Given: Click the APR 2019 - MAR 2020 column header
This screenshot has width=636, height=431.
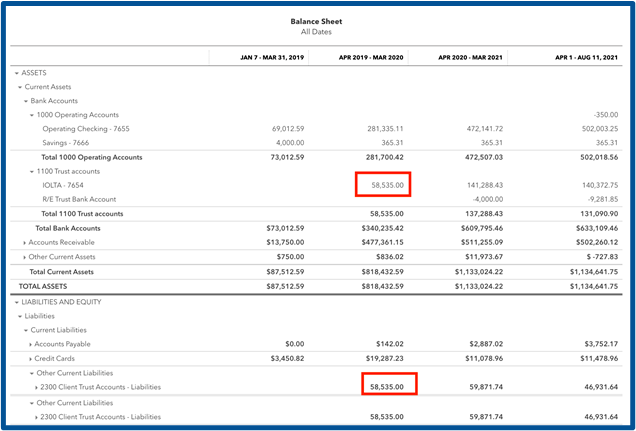Looking at the screenshot, I should click(x=371, y=58).
